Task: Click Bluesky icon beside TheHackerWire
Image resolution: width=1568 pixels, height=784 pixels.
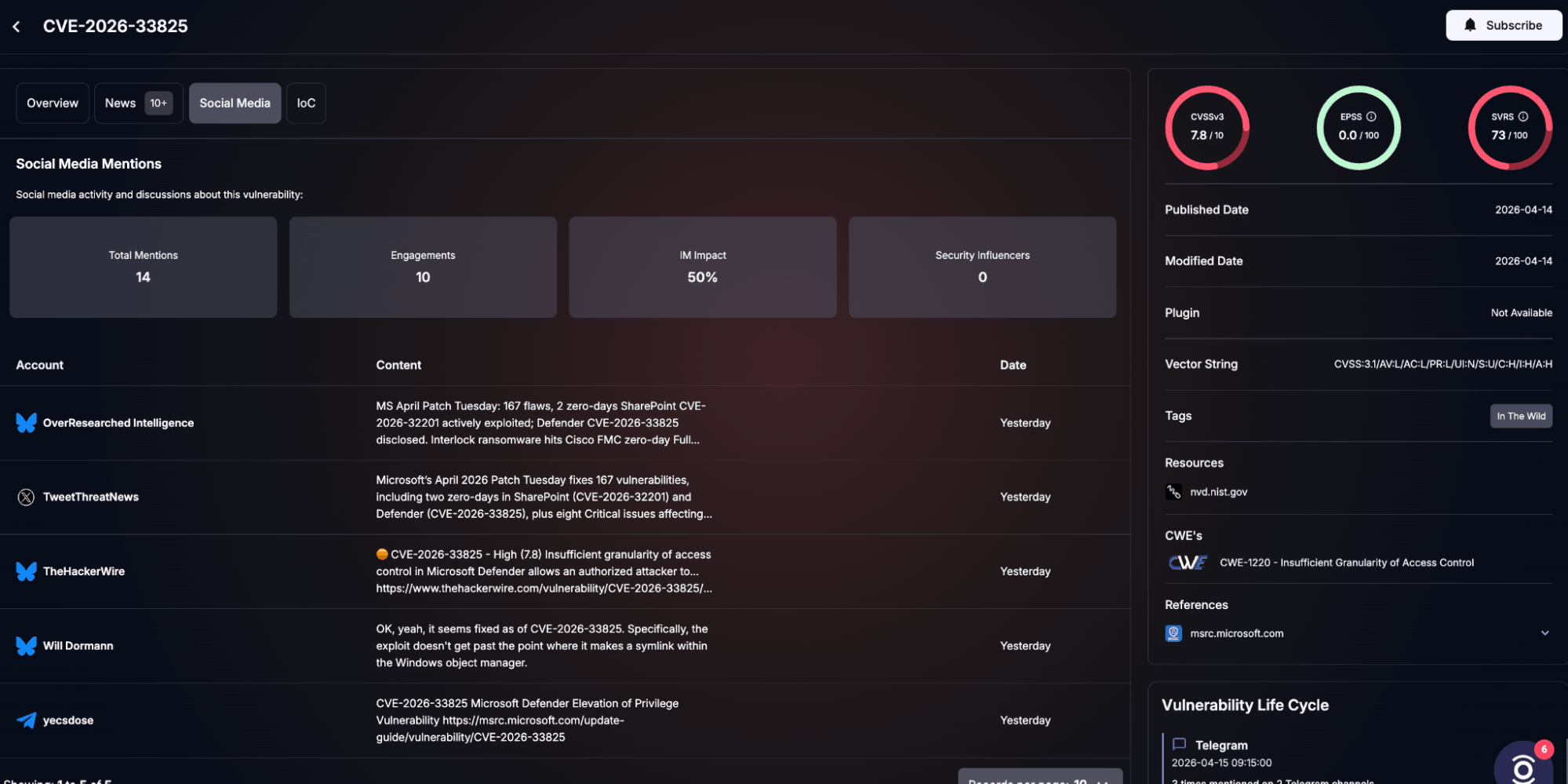Action: 26,571
